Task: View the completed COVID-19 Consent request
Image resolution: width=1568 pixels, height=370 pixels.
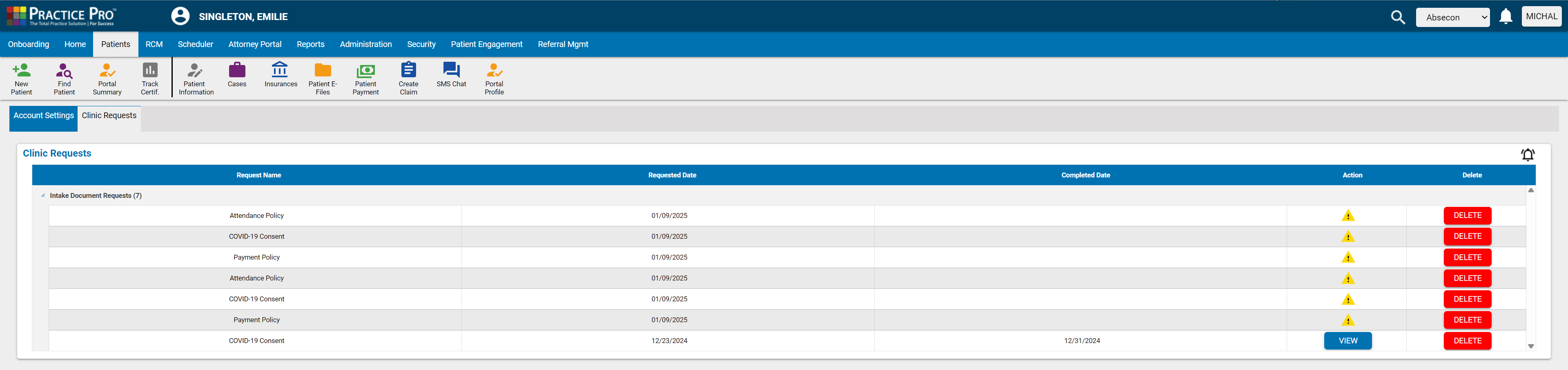Action: [x=1347, y=341]
